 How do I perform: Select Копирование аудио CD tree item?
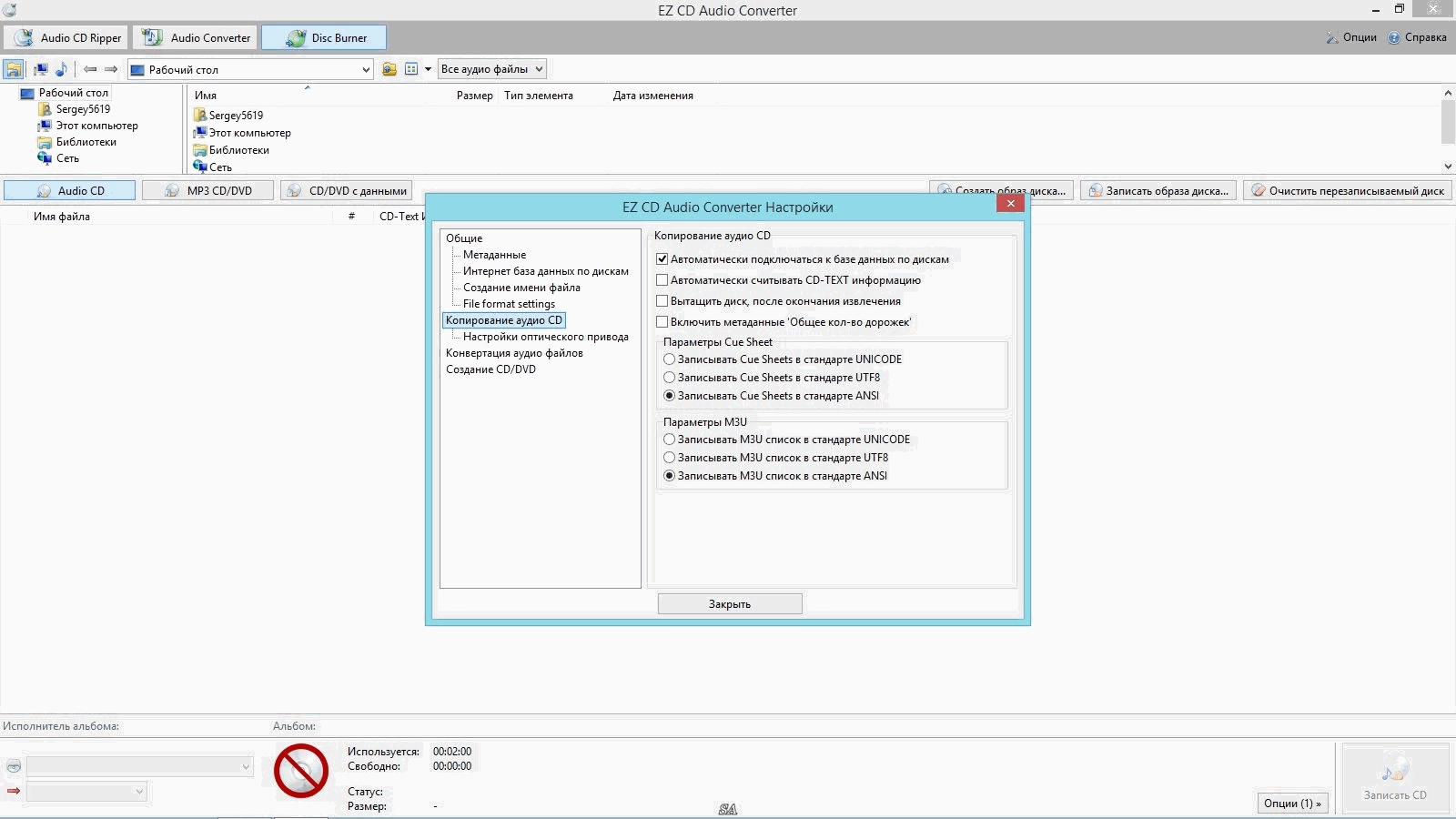(504, 320)
